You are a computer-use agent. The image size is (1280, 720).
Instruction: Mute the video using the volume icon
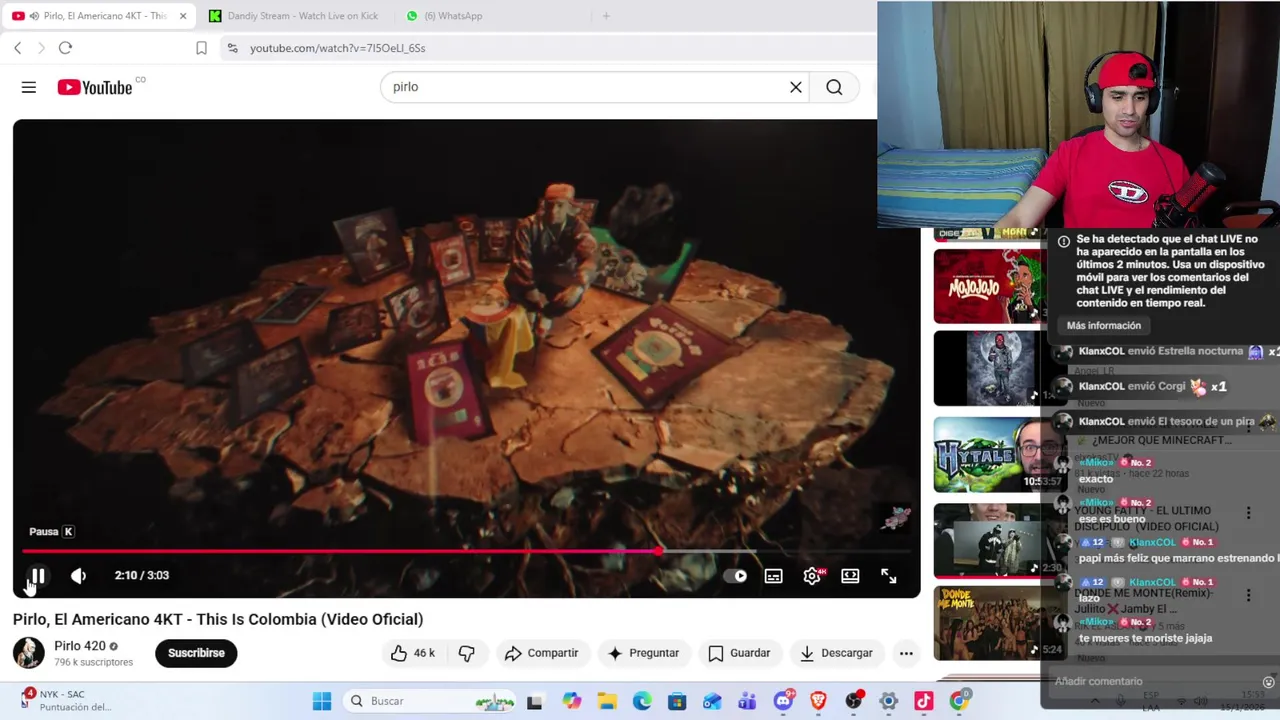point(78,575)
